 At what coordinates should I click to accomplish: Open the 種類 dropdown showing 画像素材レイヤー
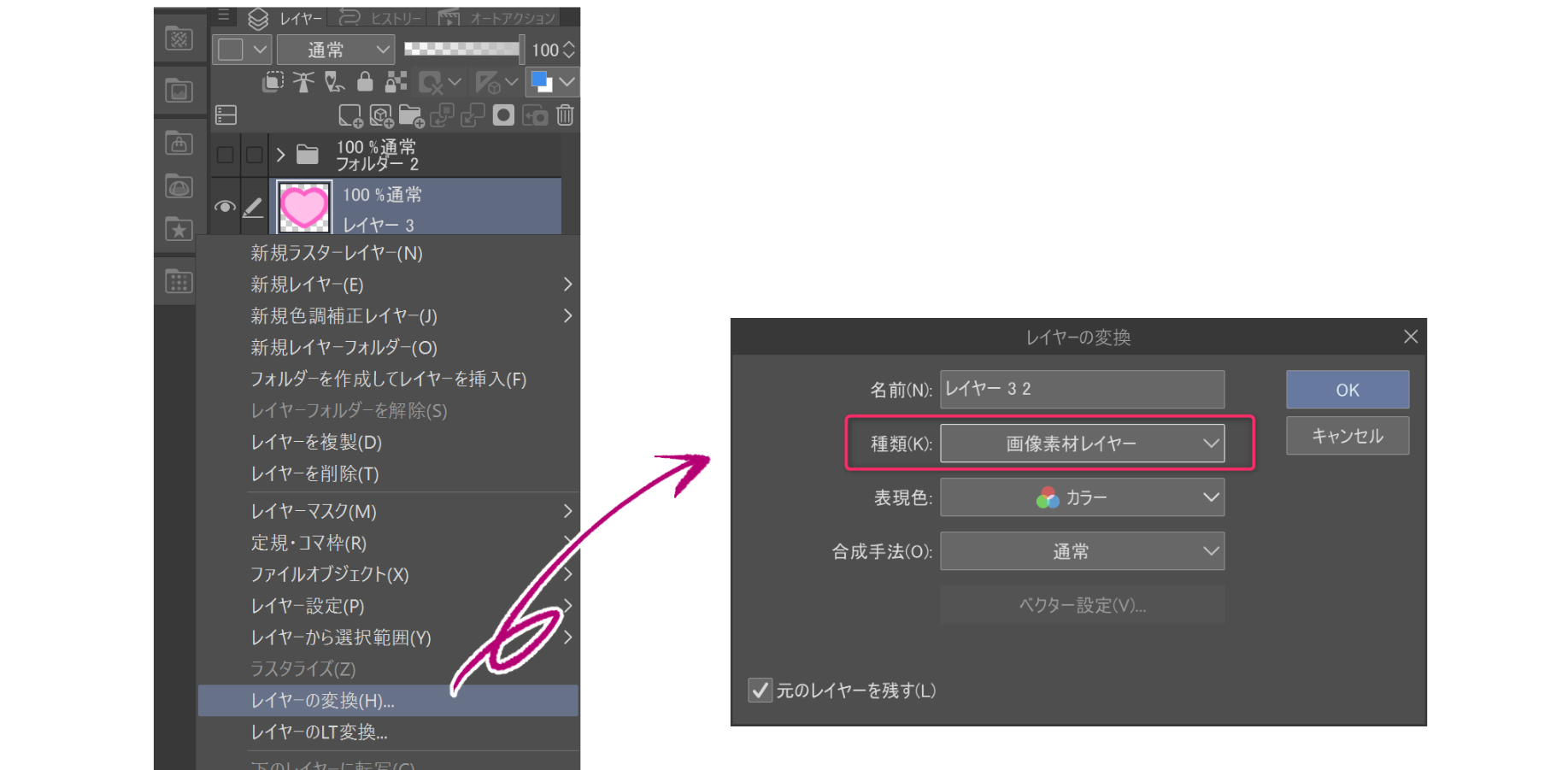click(1082, 444)
